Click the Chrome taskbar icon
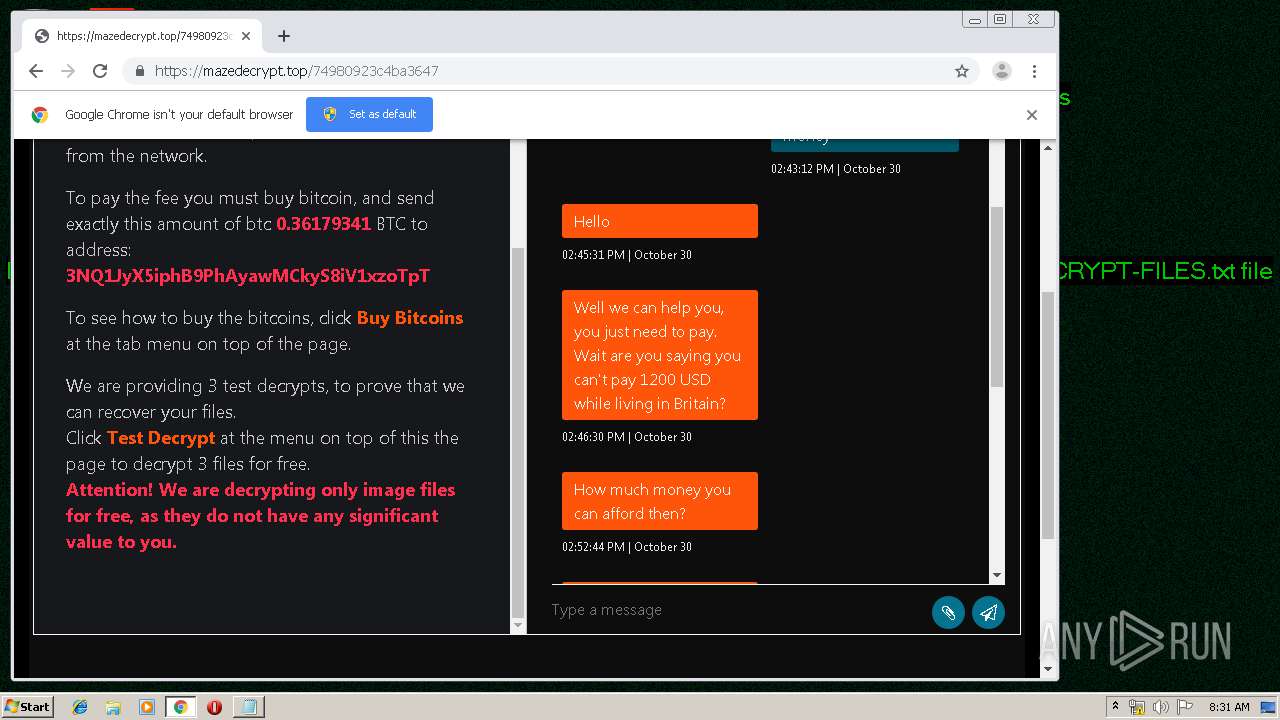This screenshot has width=1280, height=720. click(180, 707)
